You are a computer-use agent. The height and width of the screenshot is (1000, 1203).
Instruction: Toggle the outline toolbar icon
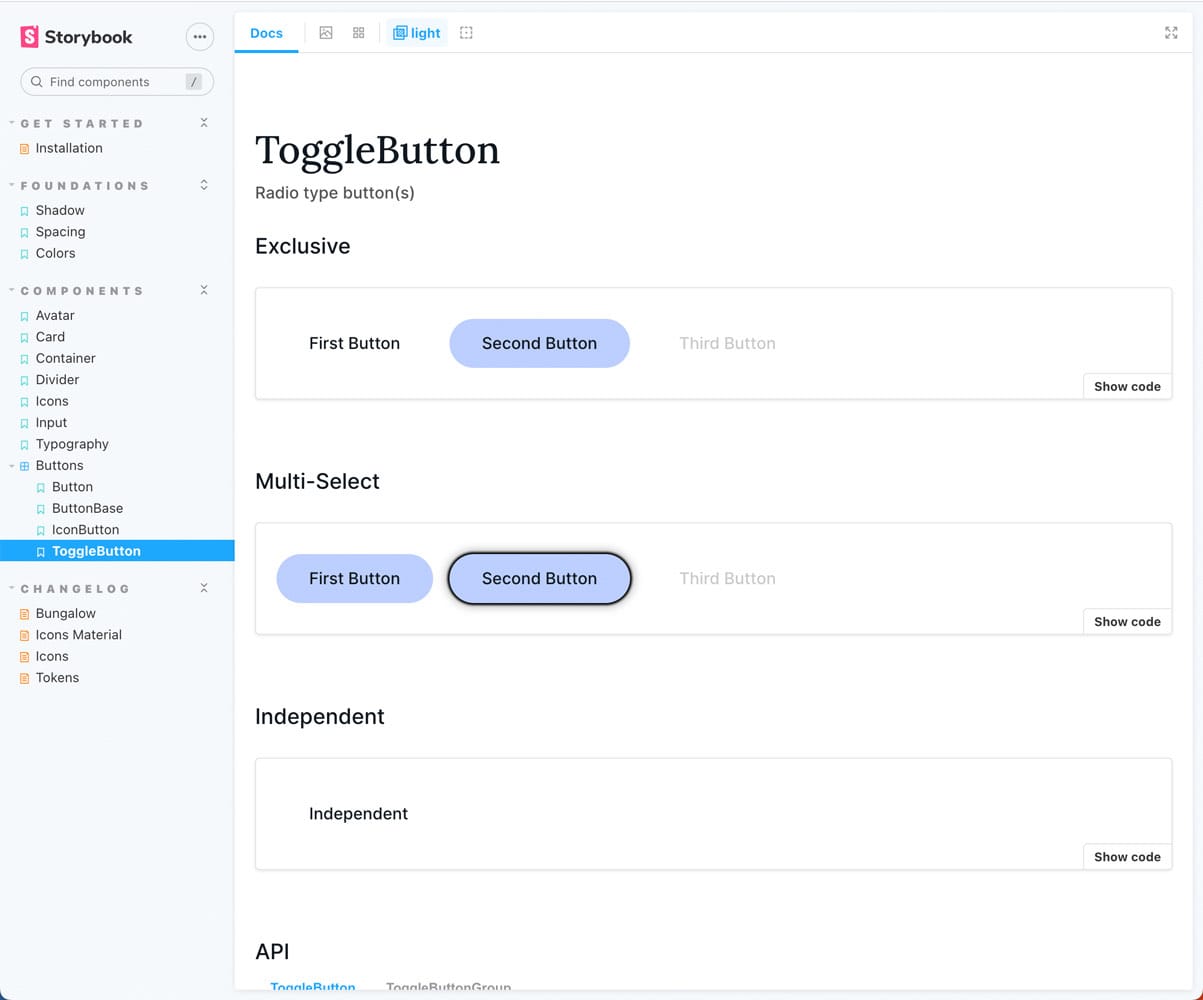[x=466, y=33]
